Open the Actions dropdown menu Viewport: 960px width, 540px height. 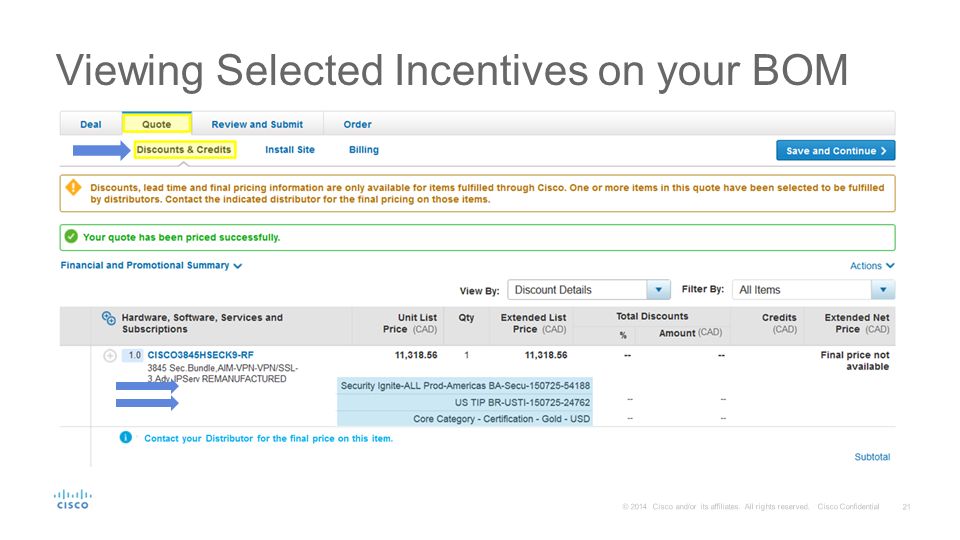coord(872,266)
